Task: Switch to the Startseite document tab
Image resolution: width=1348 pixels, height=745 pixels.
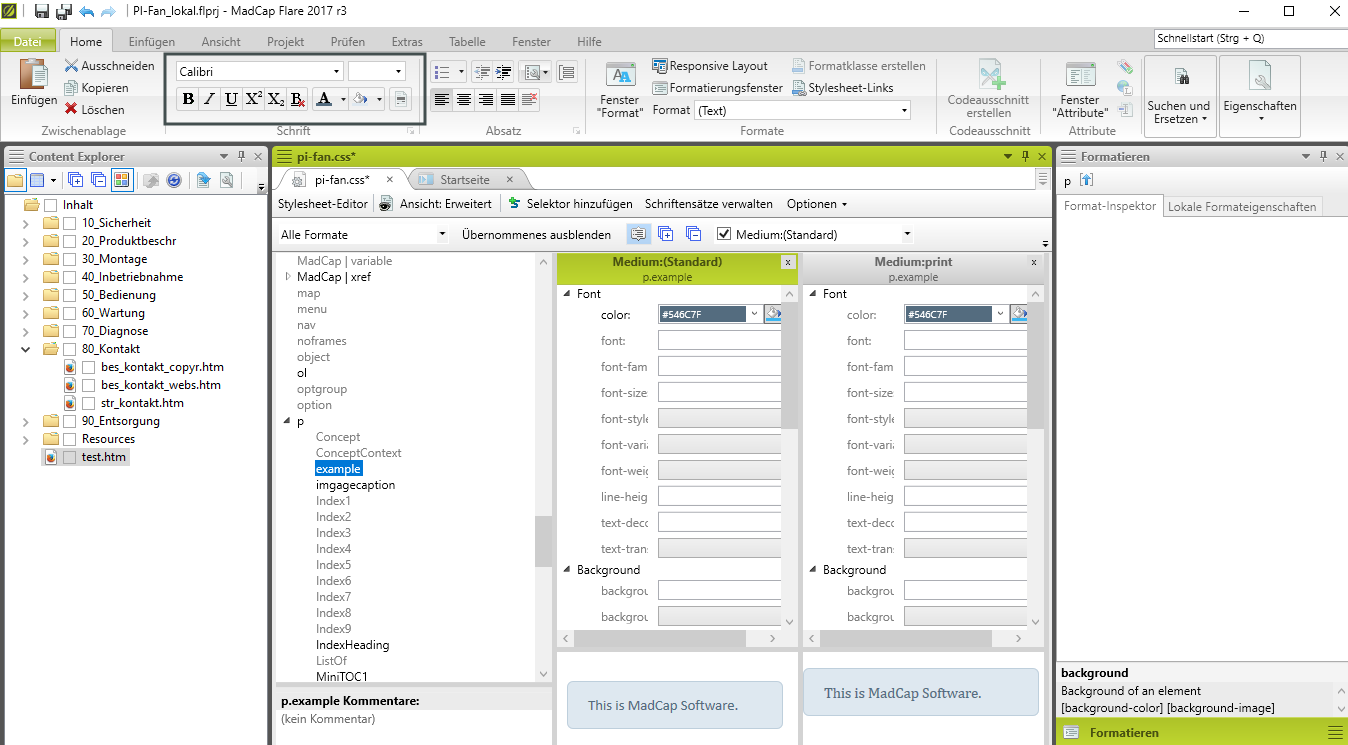Action: (464, 180)
